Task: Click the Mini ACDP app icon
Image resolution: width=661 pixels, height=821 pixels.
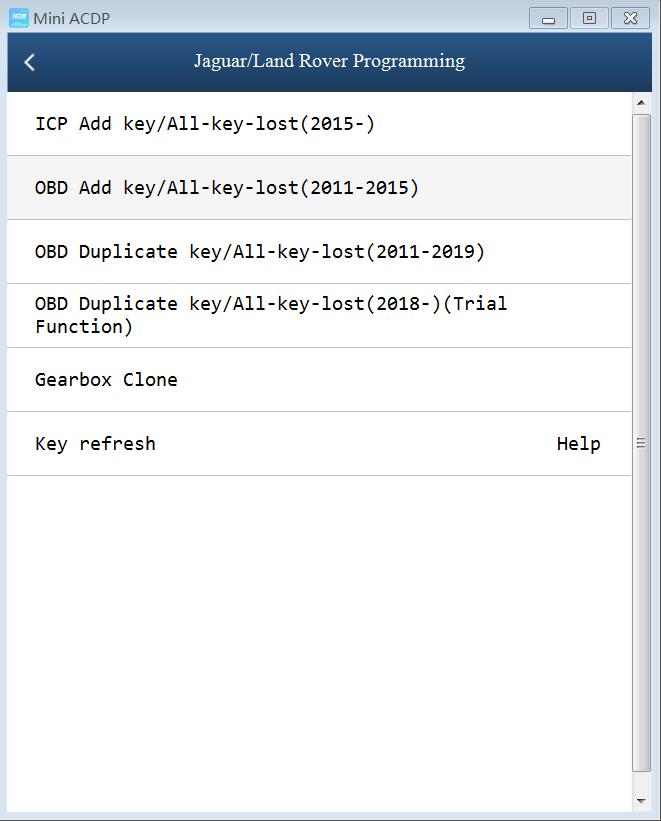Action: tap(19, 18)
